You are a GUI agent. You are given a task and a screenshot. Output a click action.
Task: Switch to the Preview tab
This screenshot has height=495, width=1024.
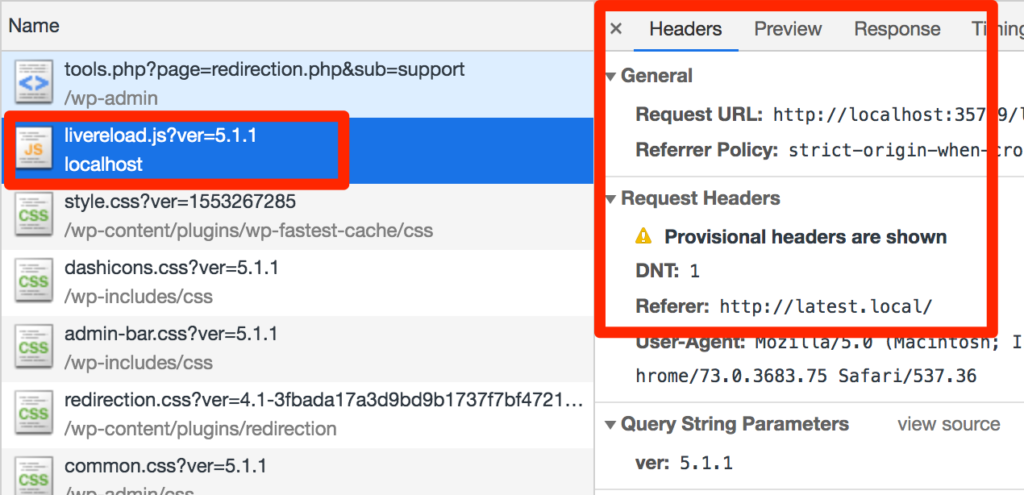pos(788,29)
